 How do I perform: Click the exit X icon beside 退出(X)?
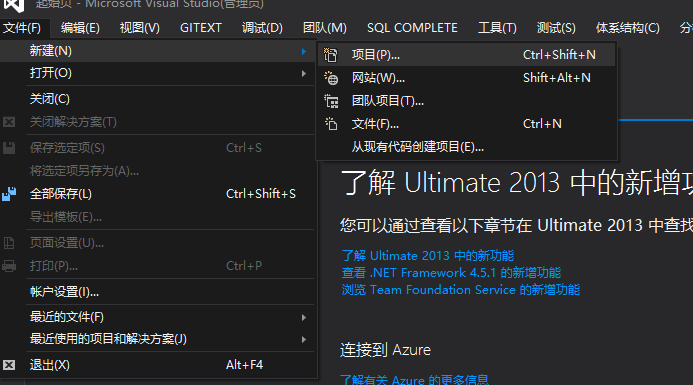pyautogui.click(x=9, y=365)
